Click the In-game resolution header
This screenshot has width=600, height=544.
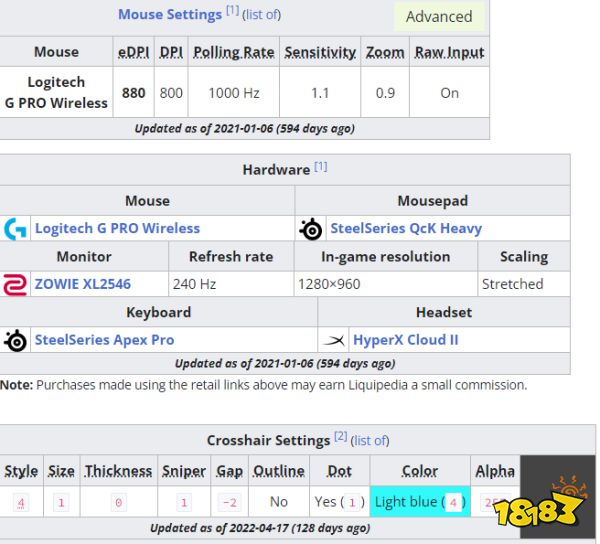point(386,257)
